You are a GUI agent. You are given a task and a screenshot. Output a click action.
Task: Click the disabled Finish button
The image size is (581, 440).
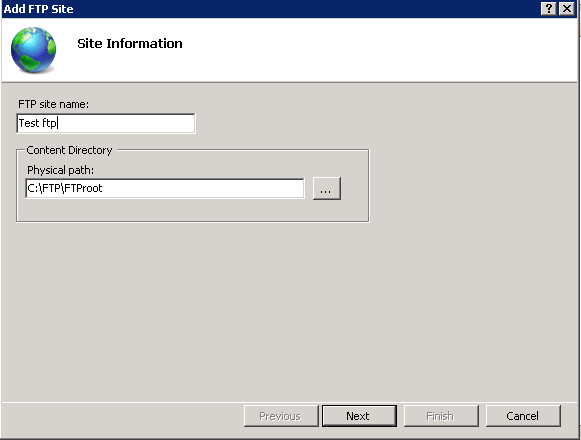pos(441,416)
